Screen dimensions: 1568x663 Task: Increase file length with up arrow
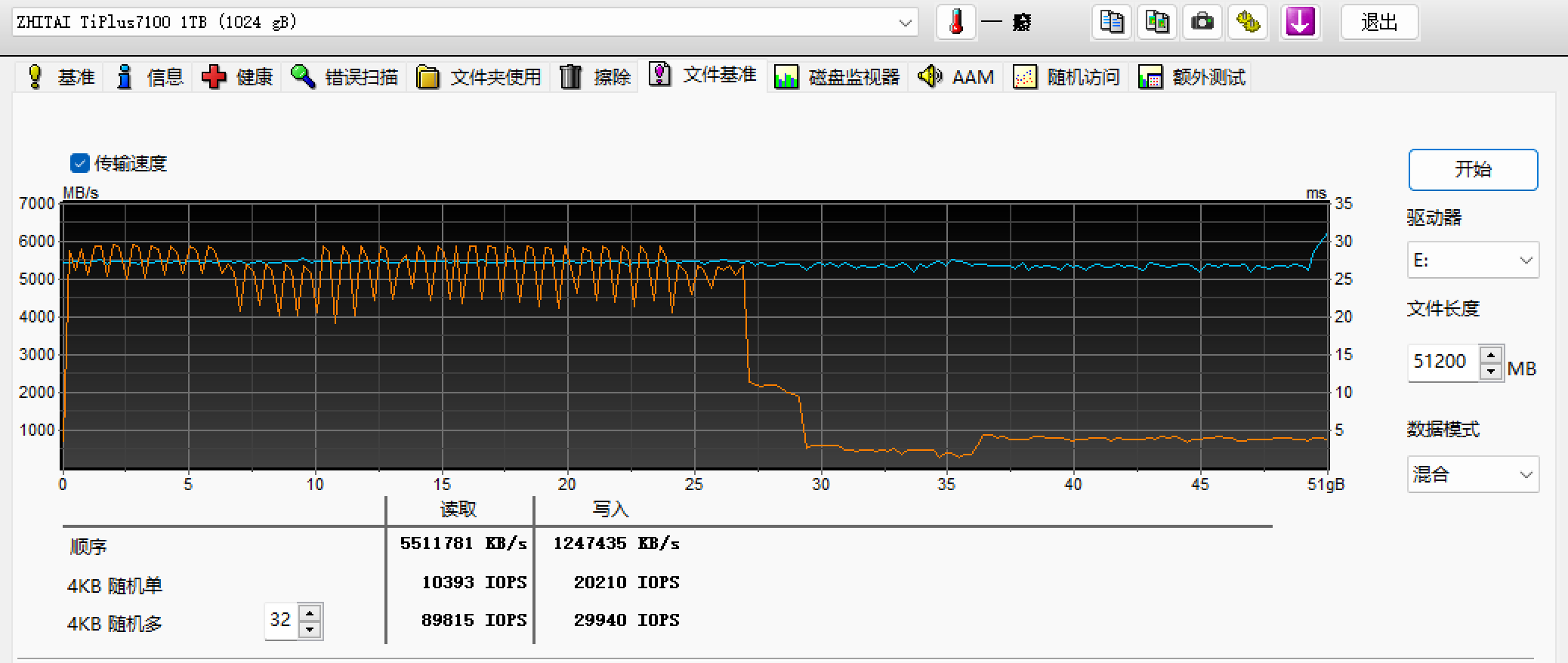pyautogui.click(x=1491, y=355)
